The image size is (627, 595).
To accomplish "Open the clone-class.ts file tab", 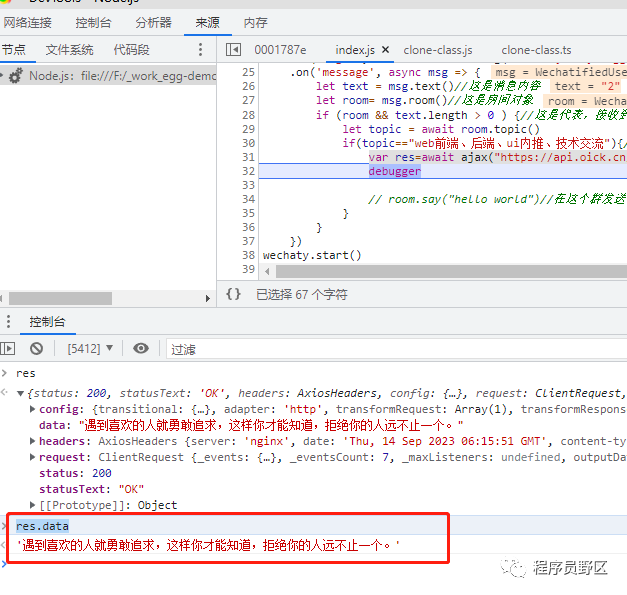I will (536, 50).
